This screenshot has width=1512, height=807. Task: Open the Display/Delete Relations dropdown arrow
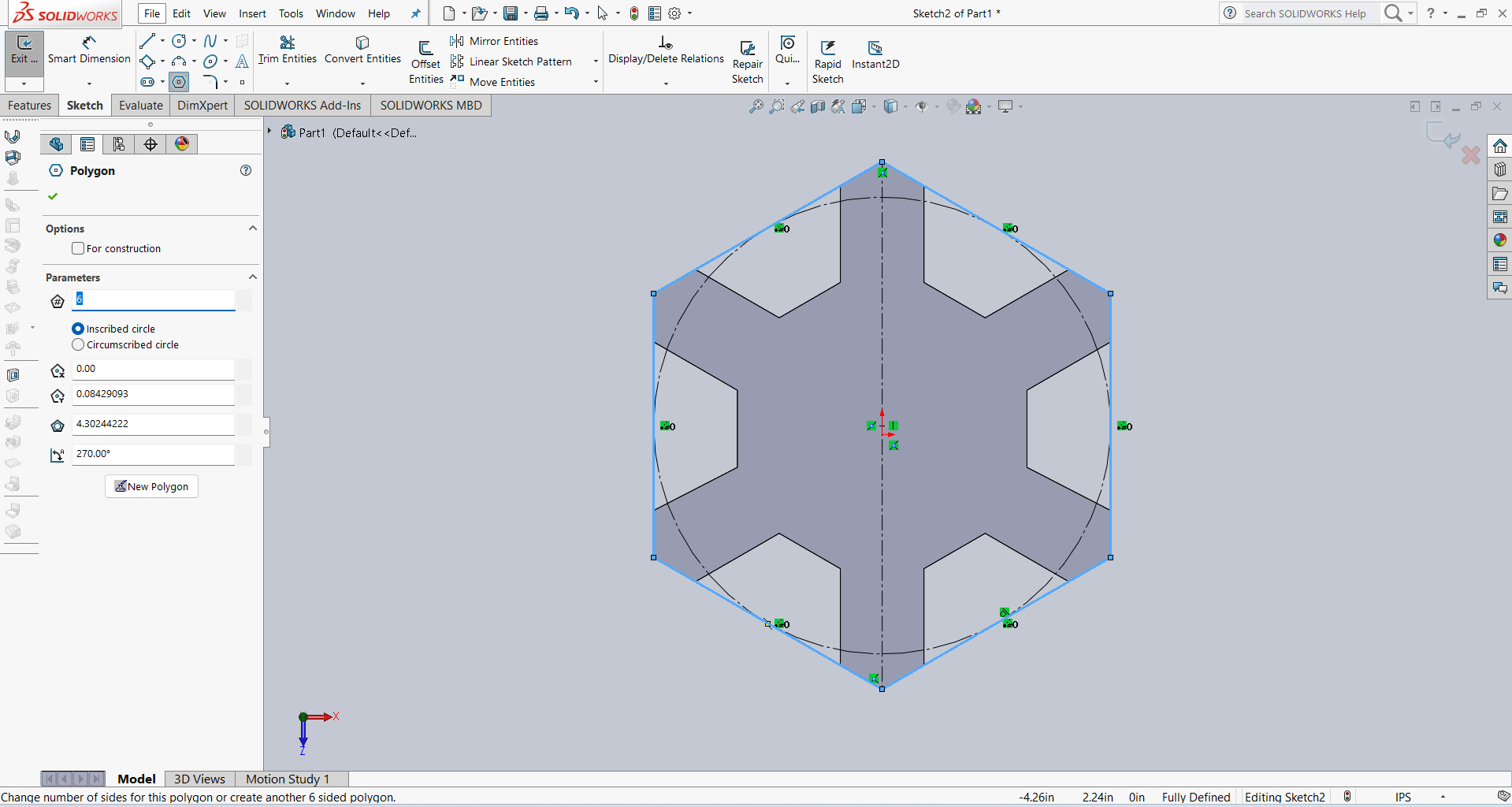coord(666,83)
